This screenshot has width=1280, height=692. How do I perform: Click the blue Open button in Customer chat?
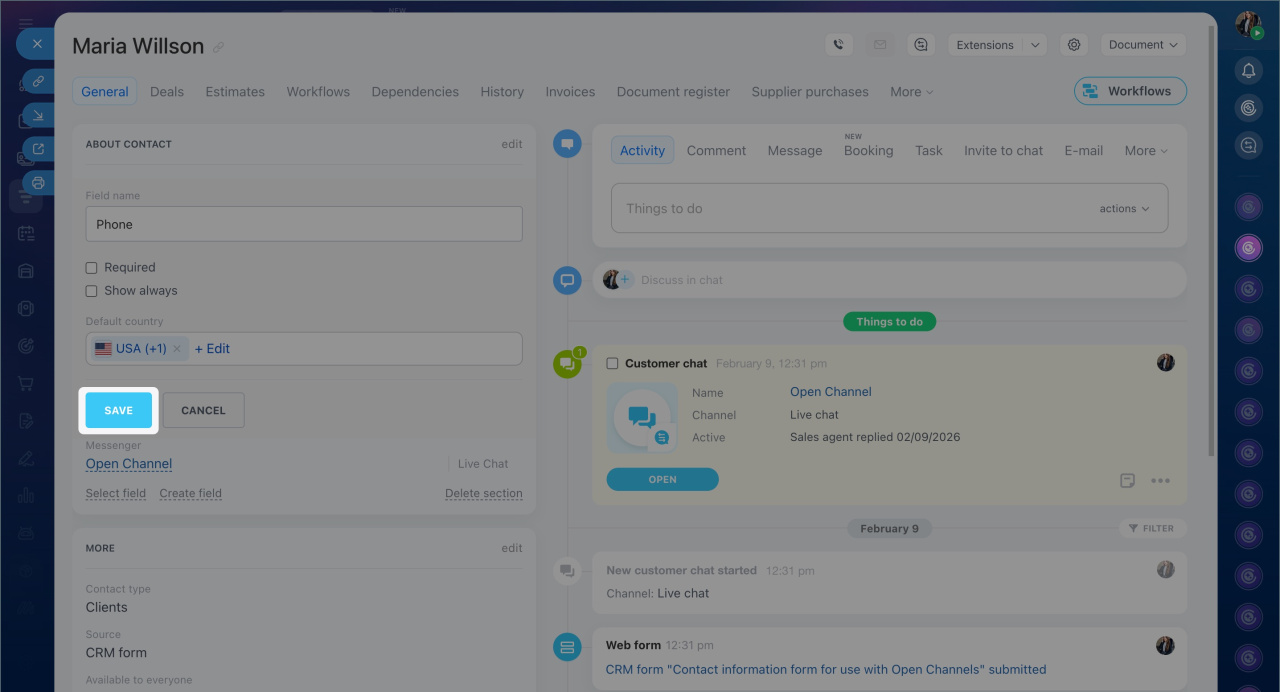662,480
